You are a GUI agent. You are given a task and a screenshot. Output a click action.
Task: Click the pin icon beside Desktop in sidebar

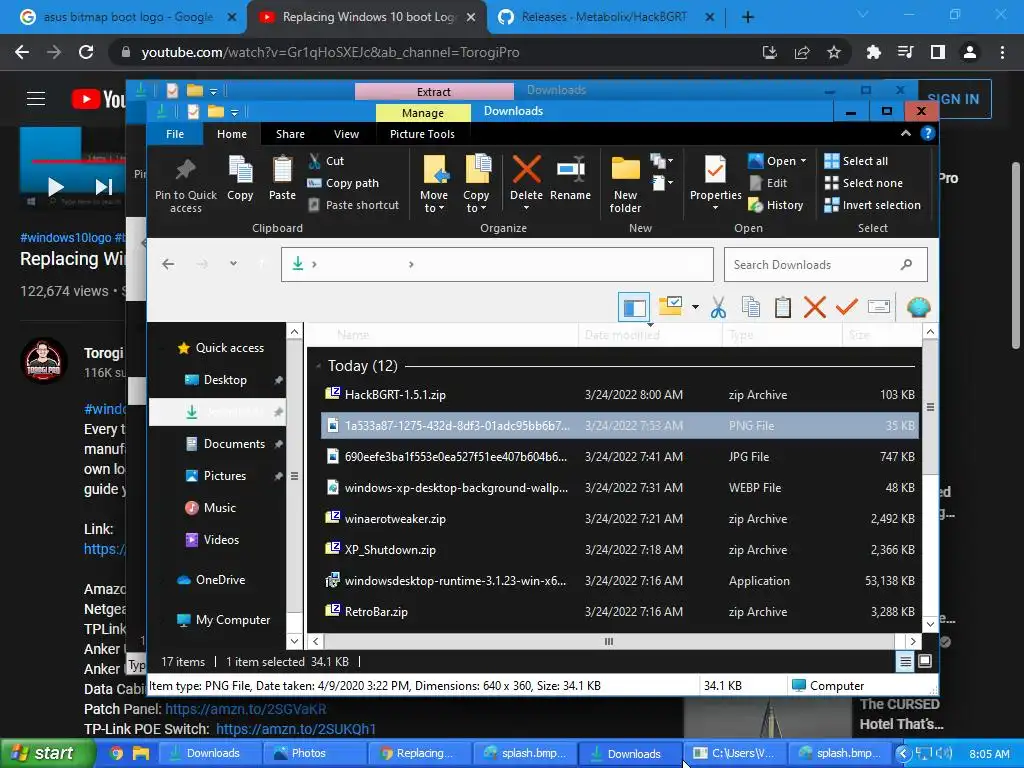278,379
